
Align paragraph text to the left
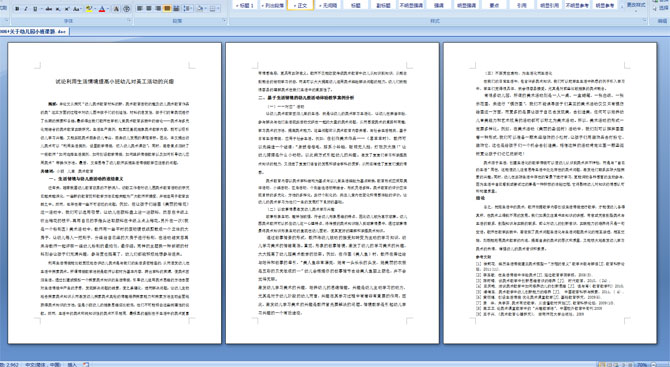[140, 8]
